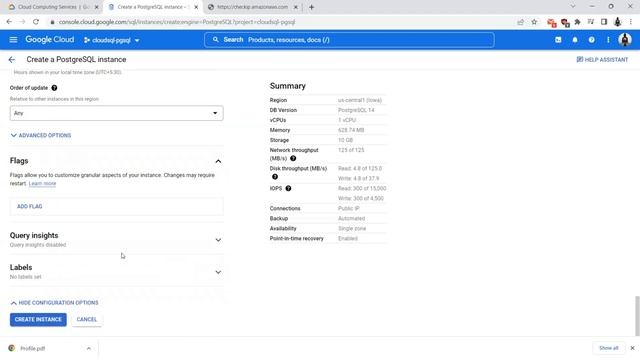This screenshot has height=360, width=640.
Task: Open the help question mark menu in the header
Action: (591, 40)
